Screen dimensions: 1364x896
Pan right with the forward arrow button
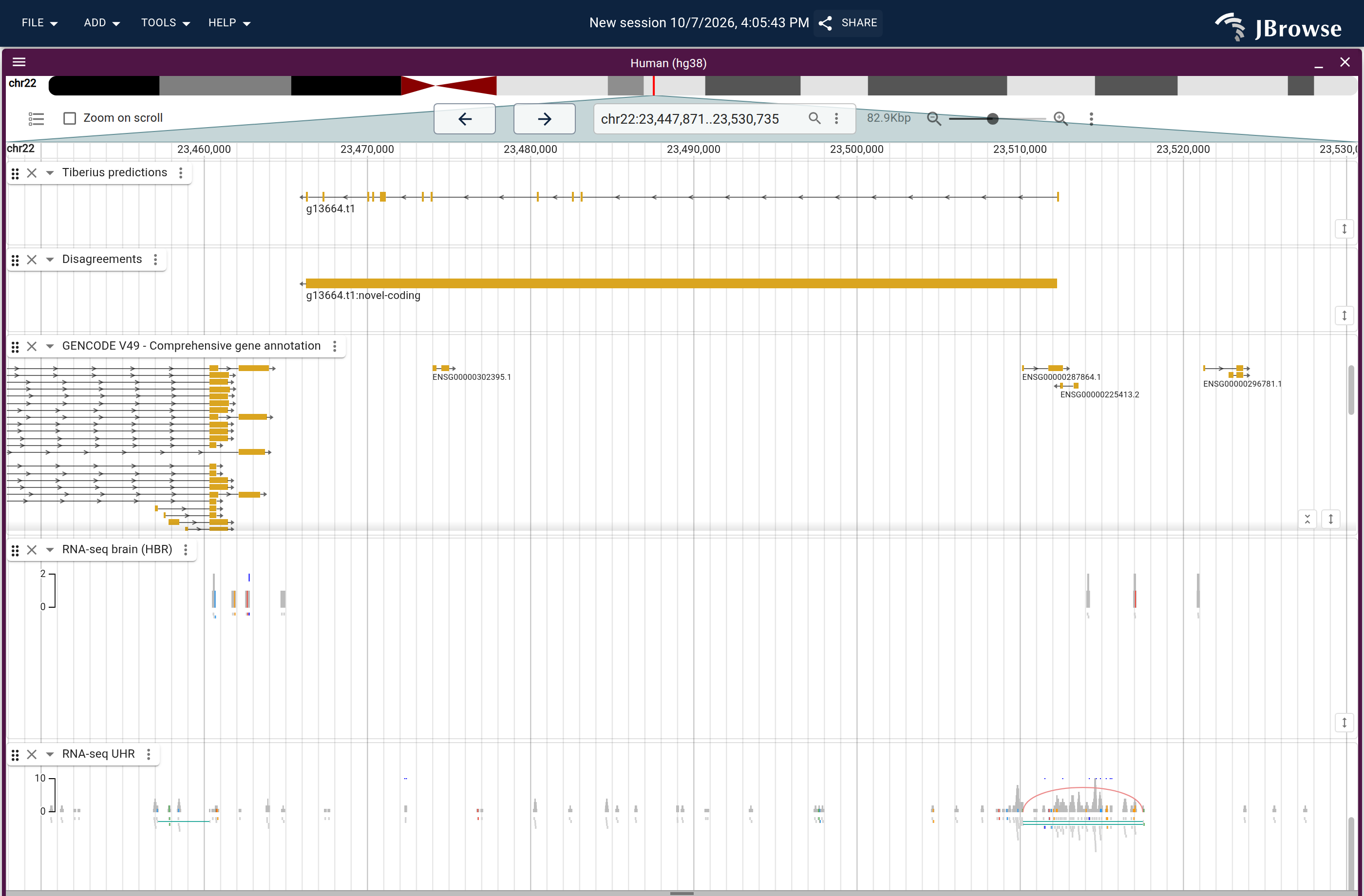545,119
